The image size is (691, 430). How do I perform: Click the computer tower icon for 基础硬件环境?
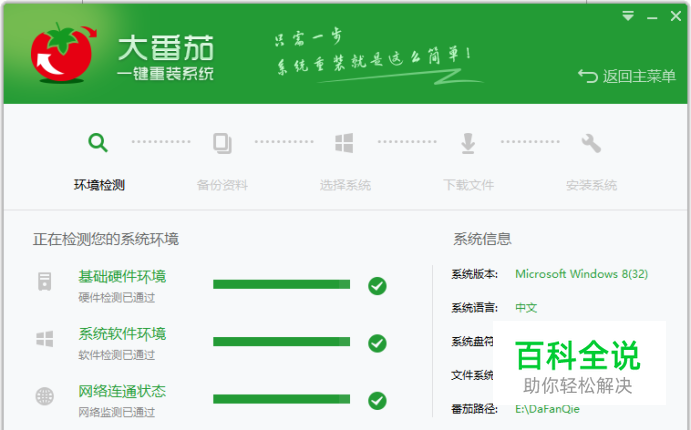(x=45, y=282)
